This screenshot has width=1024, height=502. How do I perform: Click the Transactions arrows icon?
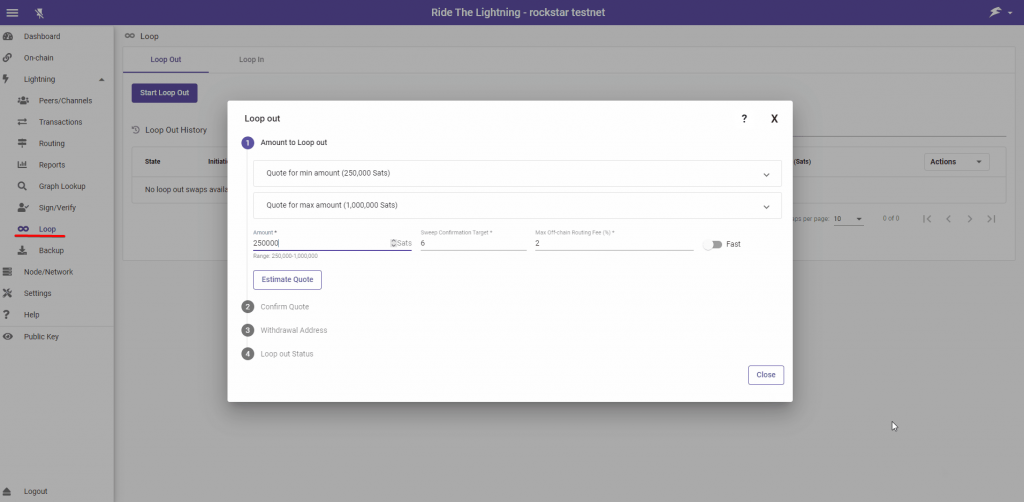tap(23, 122)
